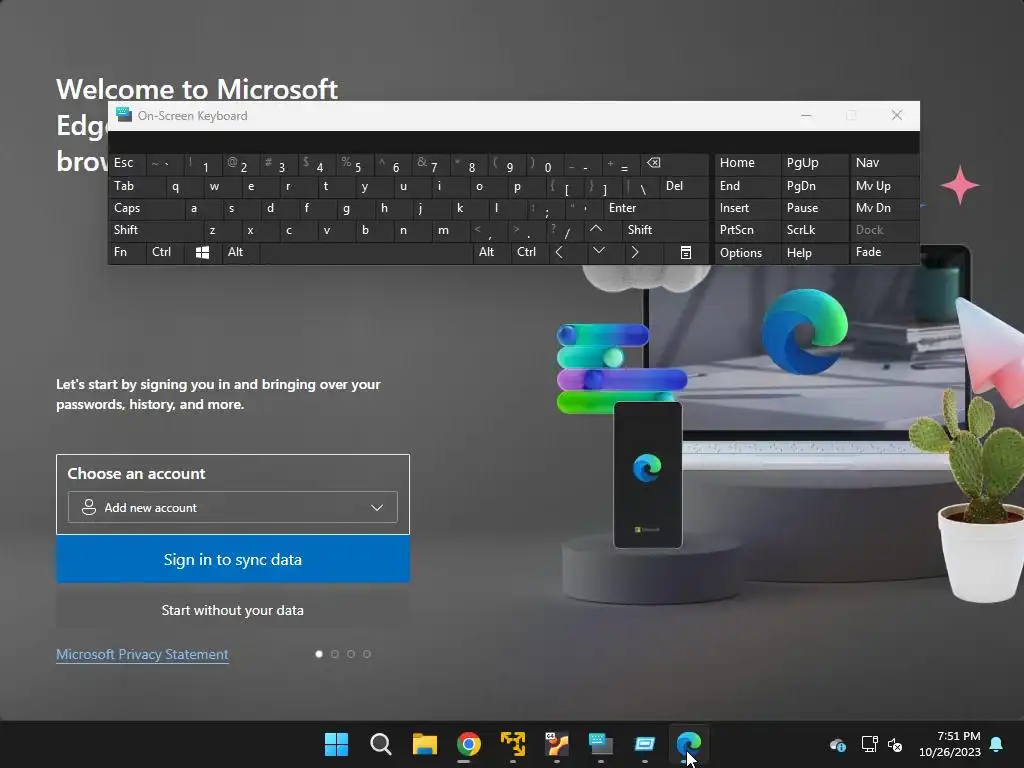Open the Windows Start menu on taskbar
This screenshot has width=1024, height=768.
[336, 744]
